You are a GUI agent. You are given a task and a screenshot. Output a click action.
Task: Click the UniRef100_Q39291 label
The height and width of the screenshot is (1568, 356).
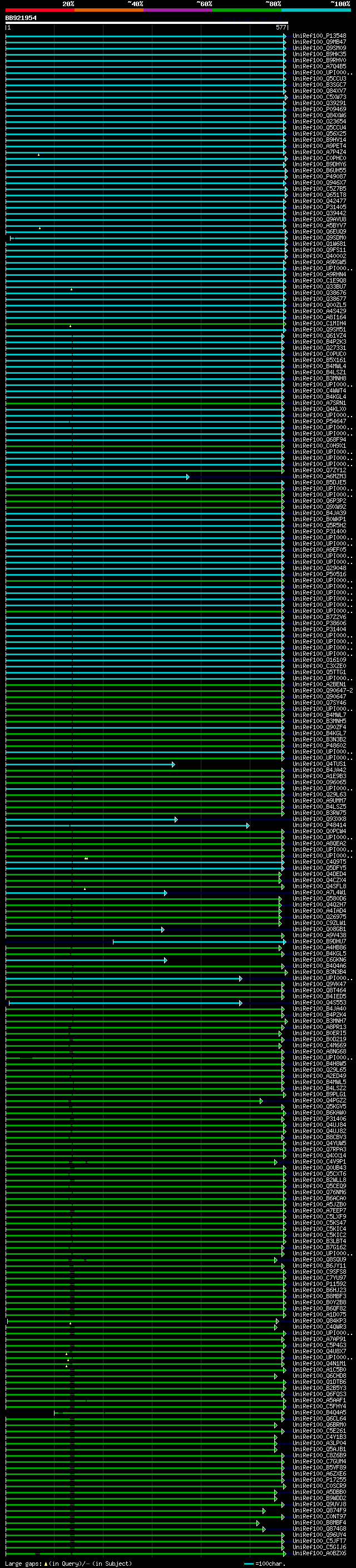(319, 103)
